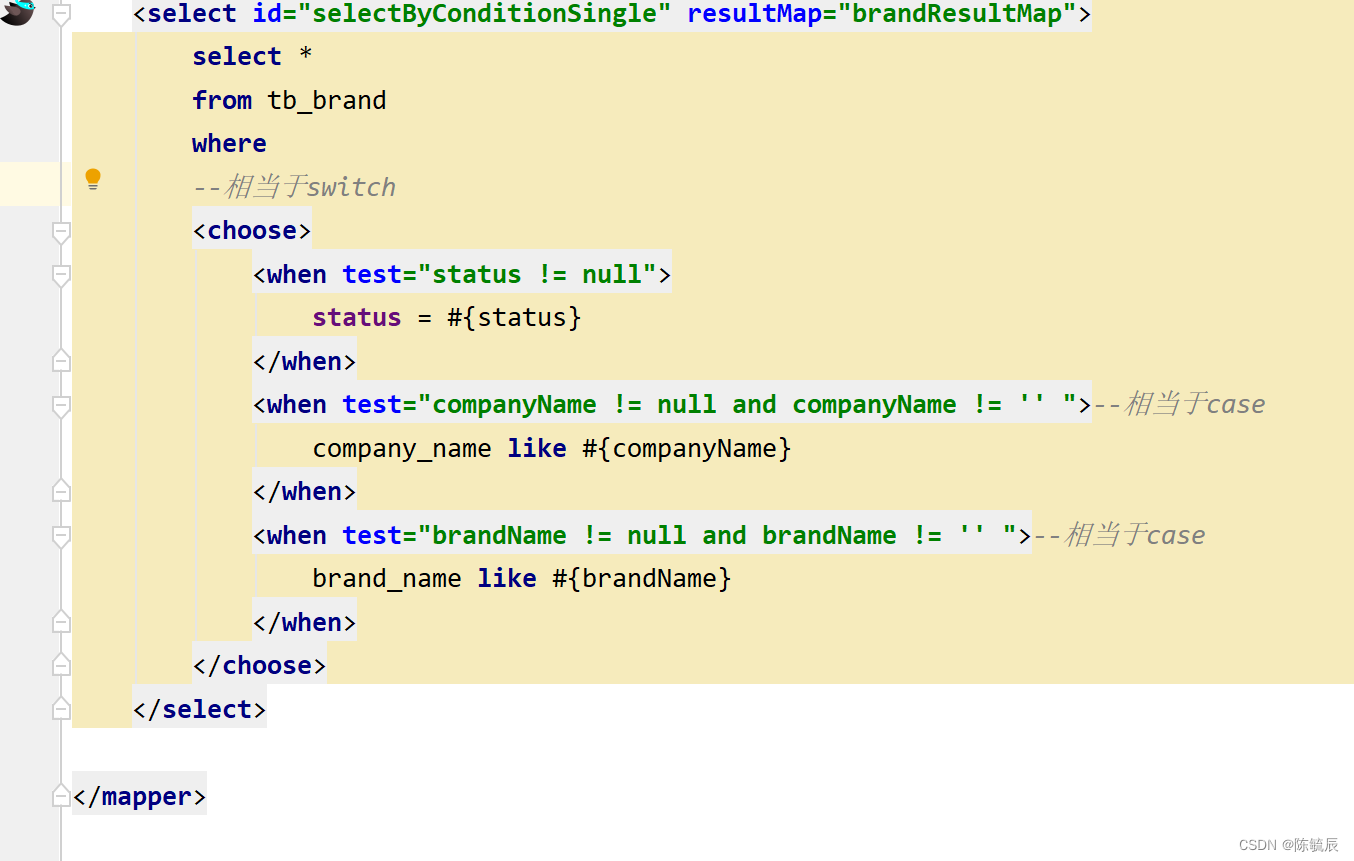This screenshot has height=861, width=1354.
Task: Click the "where" keyword
Action: (x=229, y=143)
